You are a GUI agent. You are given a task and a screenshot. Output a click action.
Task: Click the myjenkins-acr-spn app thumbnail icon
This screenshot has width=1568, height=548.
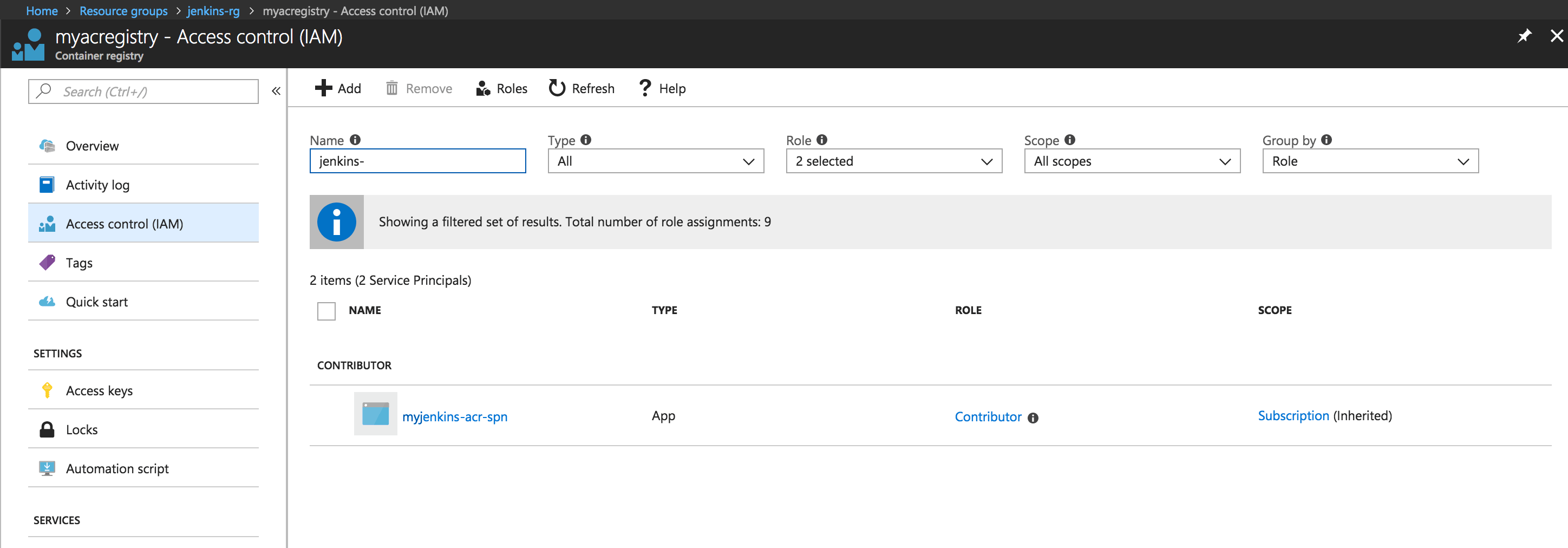tap(376, 413)
